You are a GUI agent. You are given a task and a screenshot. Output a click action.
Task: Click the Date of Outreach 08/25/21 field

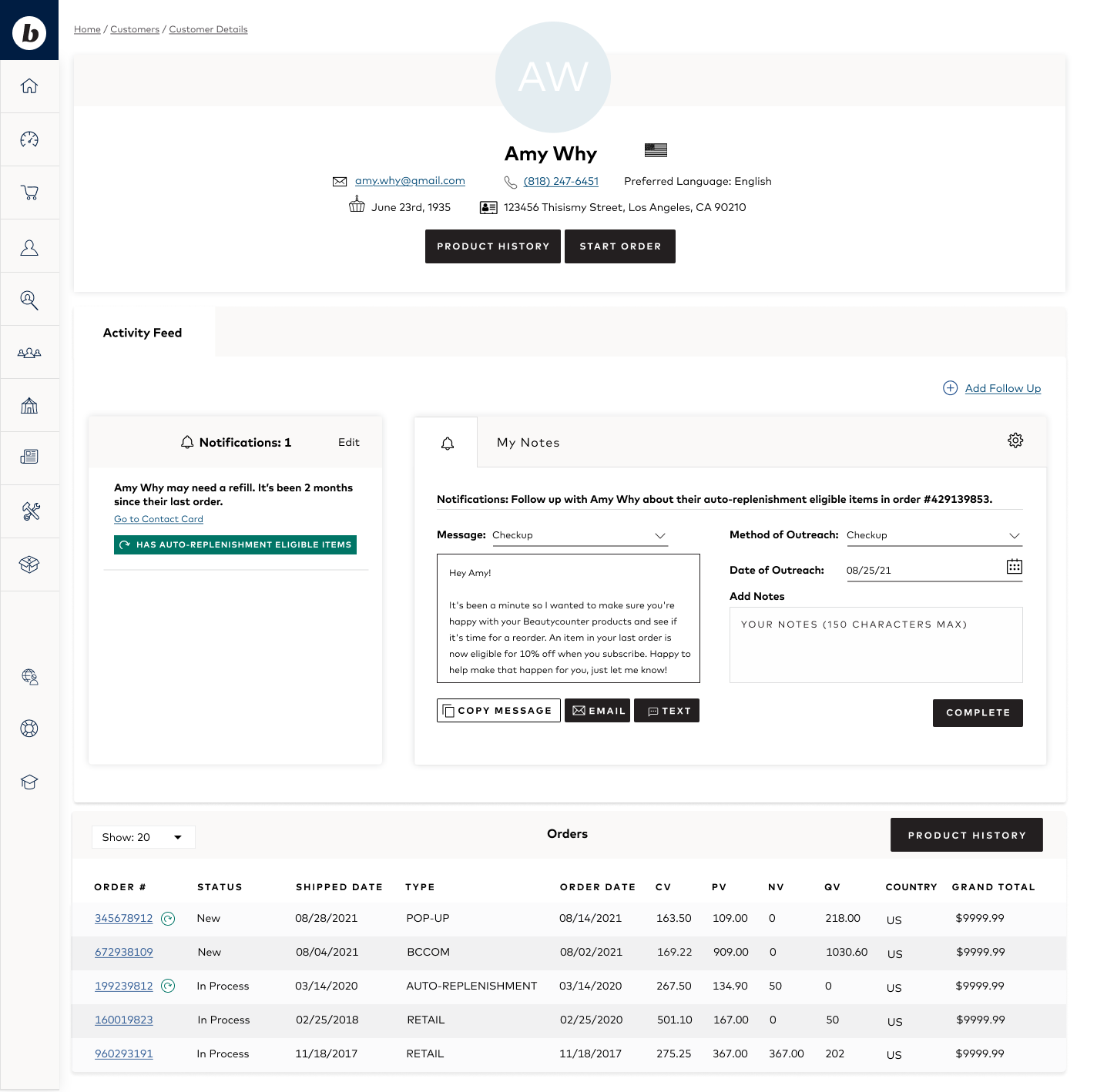coord(934,571)
